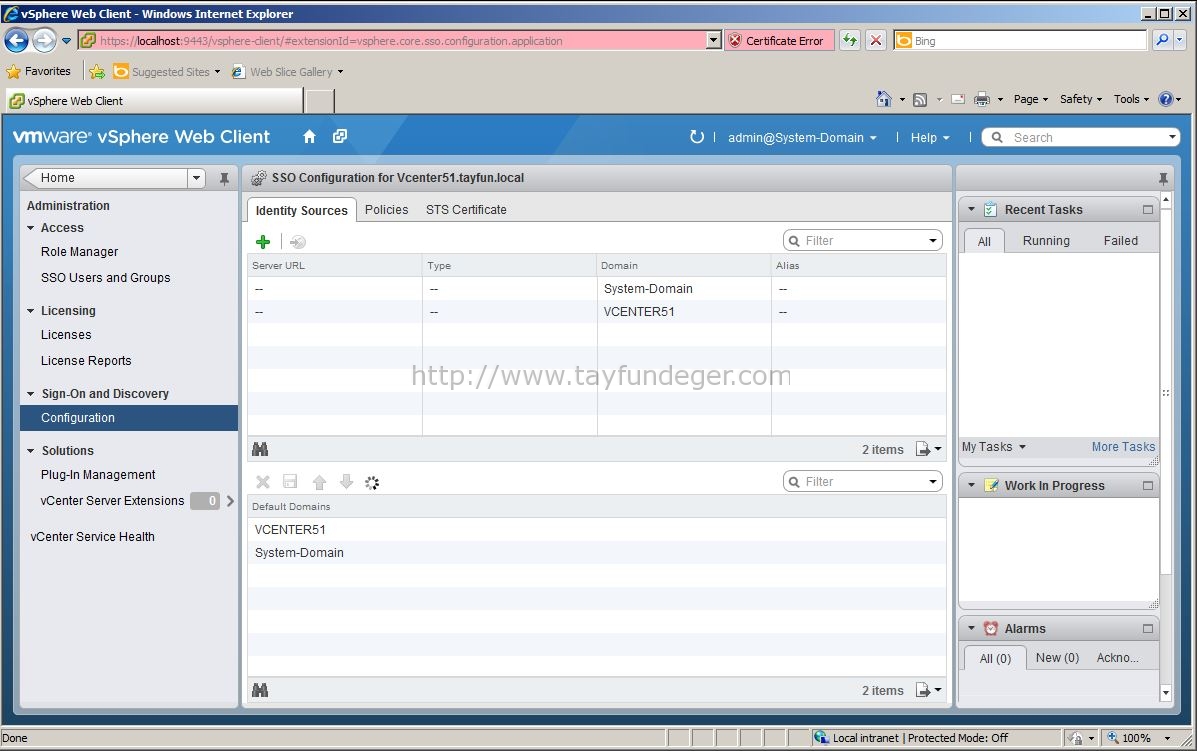The height and width of the screenshot is (751, 1197).
Task: Maximize the Work In Progress panel
Action: click(x=1147, y=485)
